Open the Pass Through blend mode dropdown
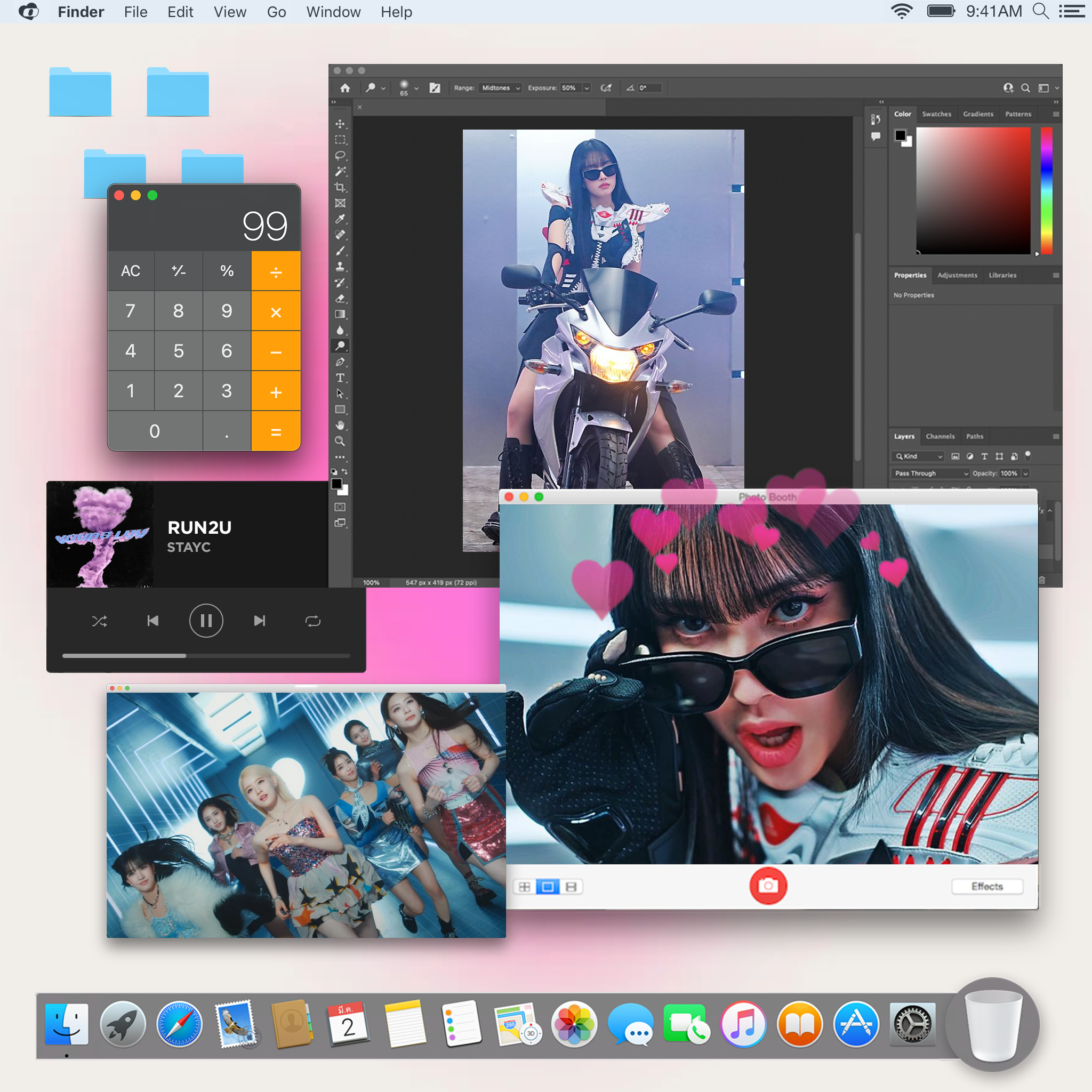 point(931,473)
